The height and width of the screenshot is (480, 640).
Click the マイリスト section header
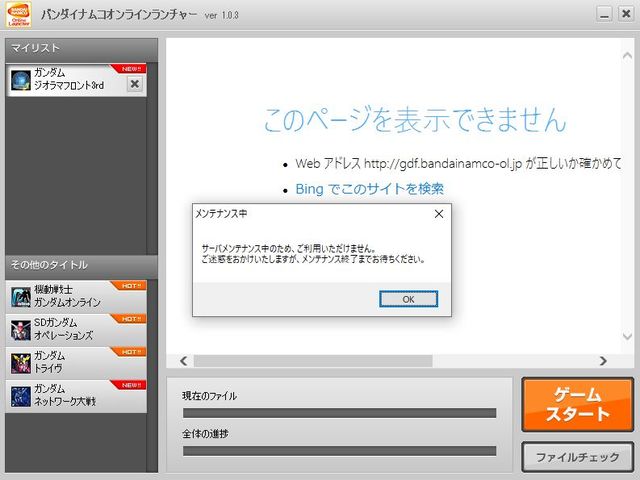(x=81, y=50)
